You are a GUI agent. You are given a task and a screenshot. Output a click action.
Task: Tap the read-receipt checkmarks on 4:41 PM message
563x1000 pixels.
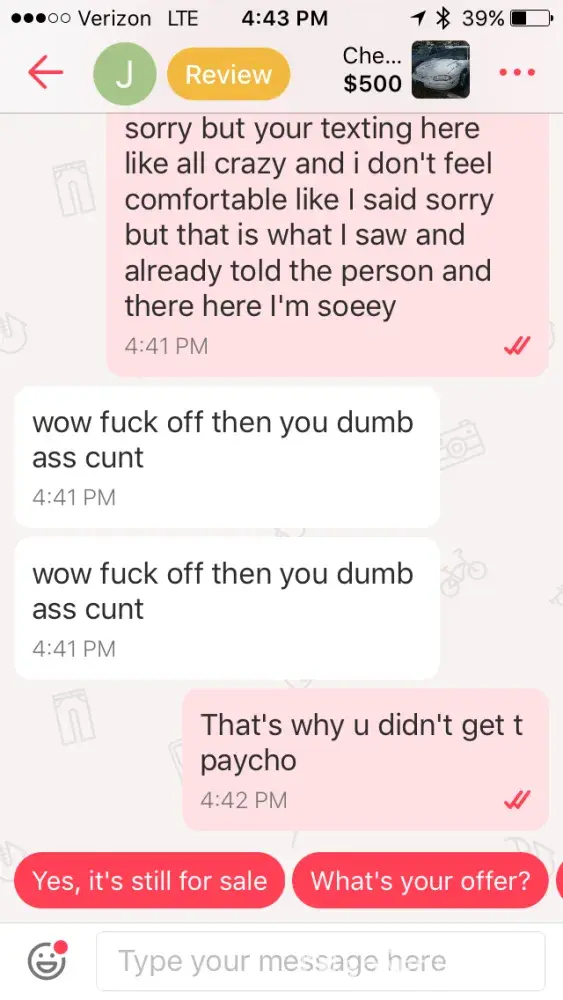click(517, 346)
